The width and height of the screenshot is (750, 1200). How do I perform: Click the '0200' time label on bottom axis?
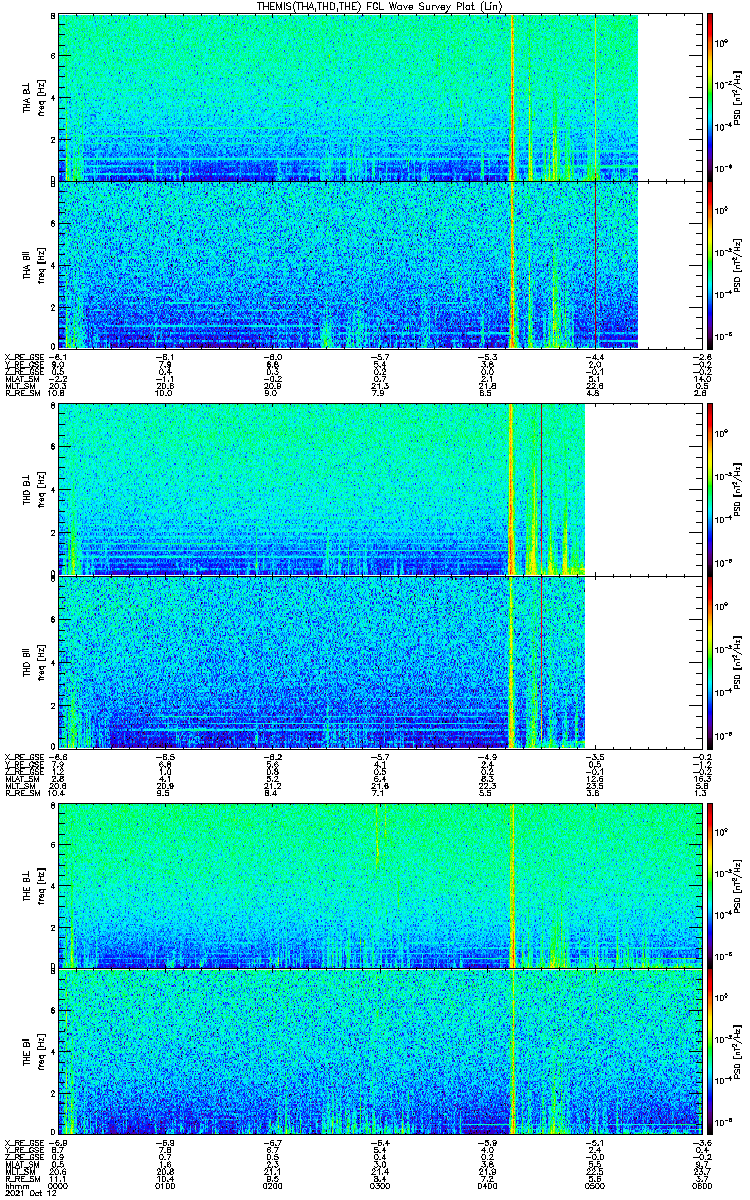271,1186
